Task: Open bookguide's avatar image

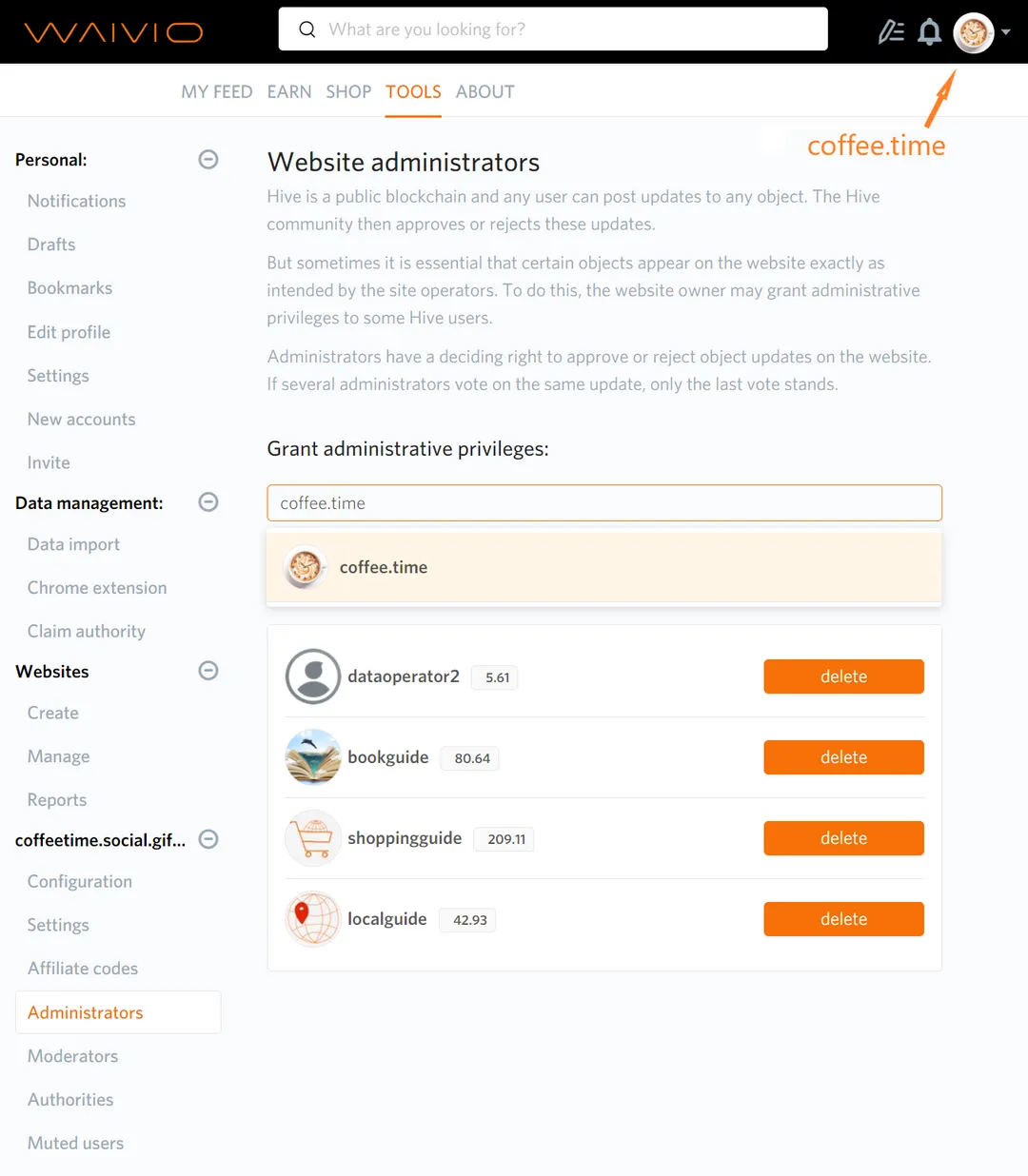Action: [x=313, y=757]
